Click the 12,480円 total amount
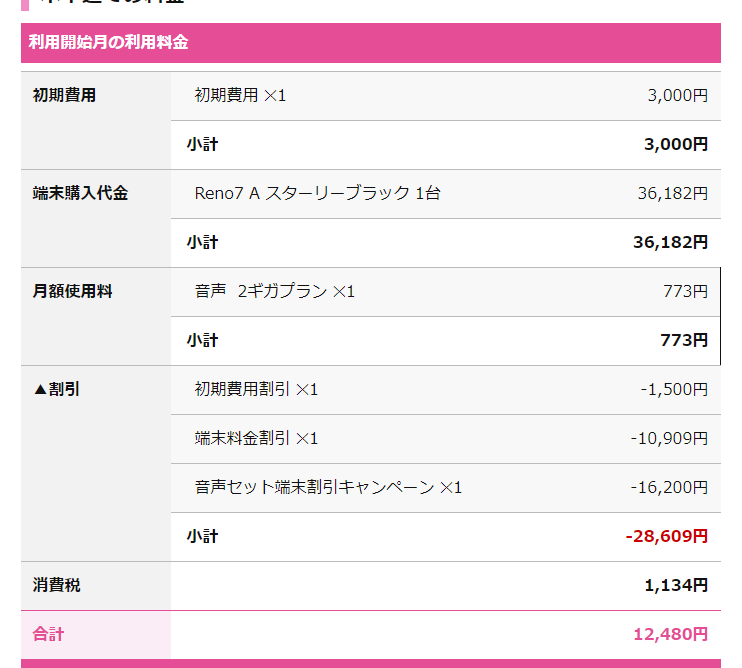 pyautogui.click(x=671, y=634)
